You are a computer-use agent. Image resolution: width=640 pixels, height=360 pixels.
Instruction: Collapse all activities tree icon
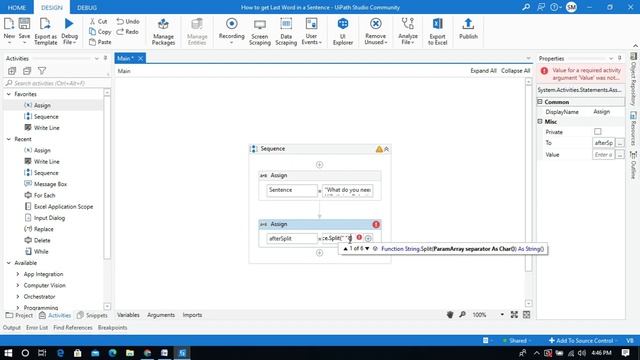(27, 71)
